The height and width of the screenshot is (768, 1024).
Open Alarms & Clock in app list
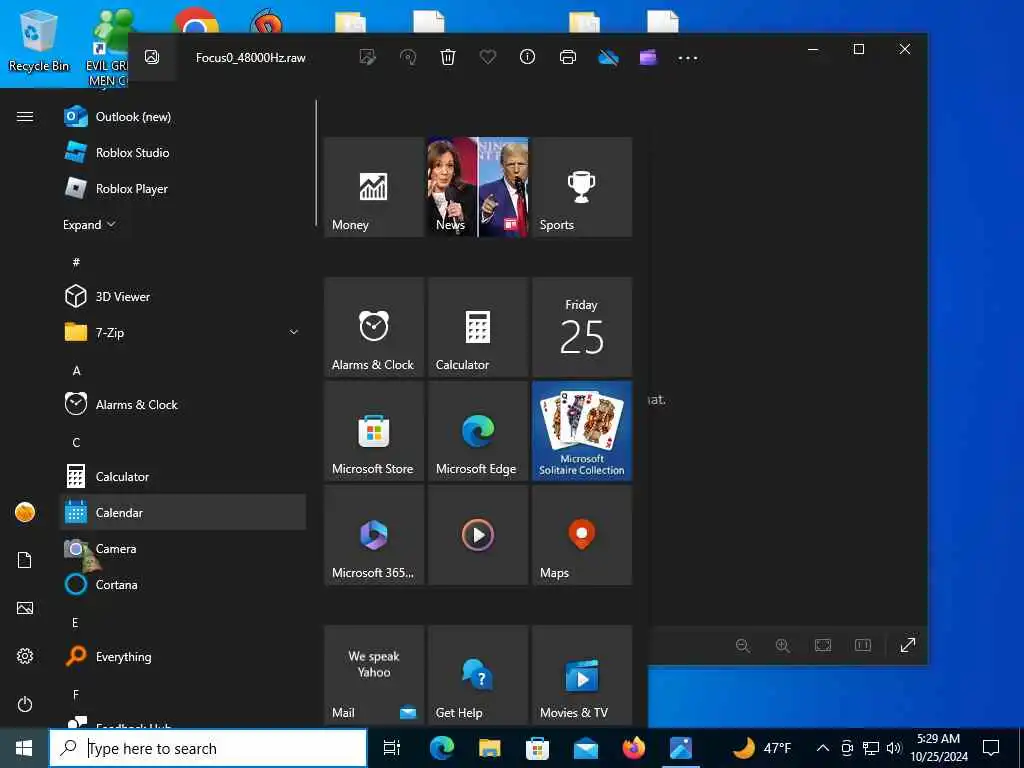[183, 405]
